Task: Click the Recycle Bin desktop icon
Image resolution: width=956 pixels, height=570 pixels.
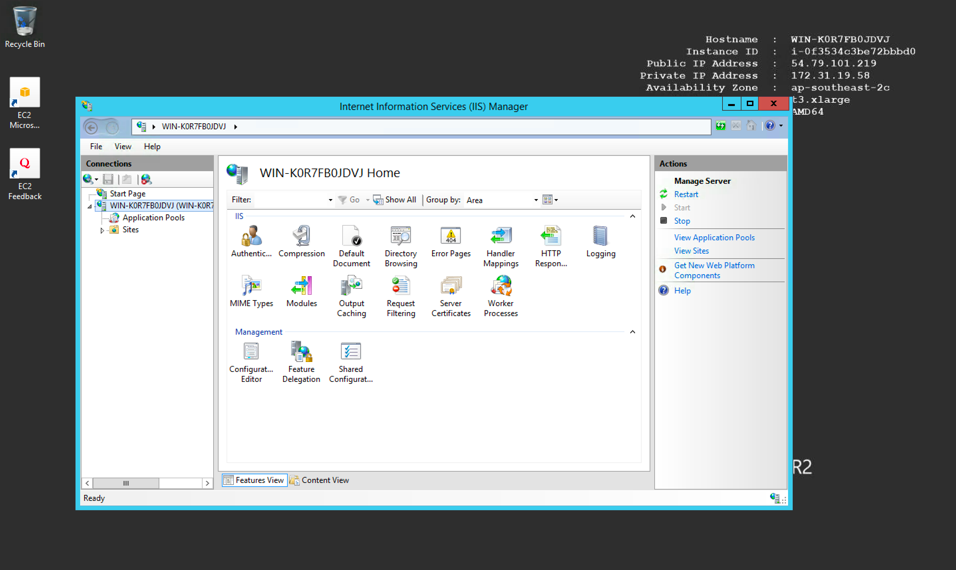Action: click(x=24, y=27)
